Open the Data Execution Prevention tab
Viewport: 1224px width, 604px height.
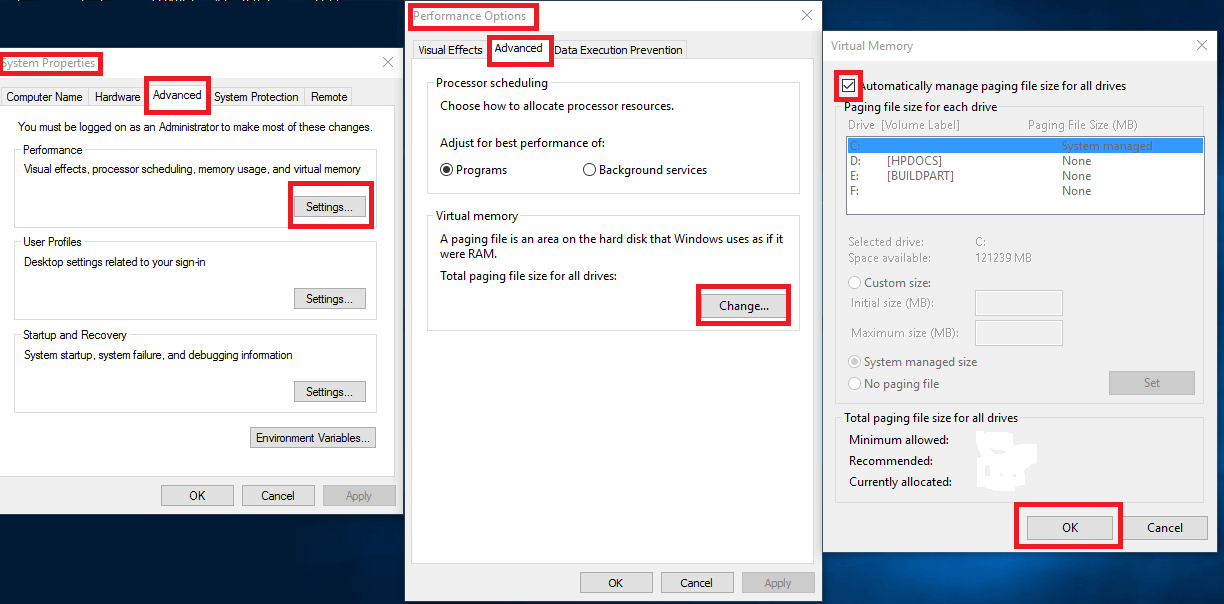[619, 50]
